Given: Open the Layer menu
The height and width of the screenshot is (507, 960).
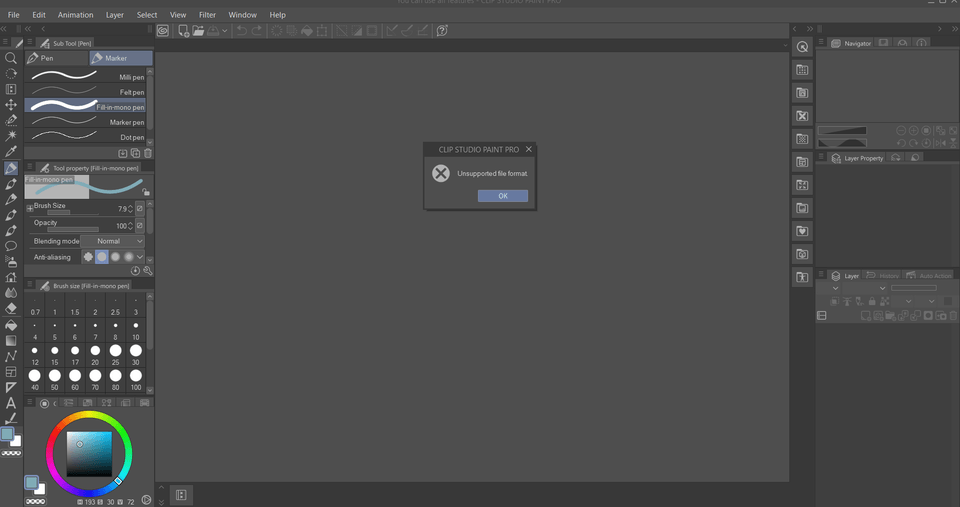Looking at the screenshot, I should click(114, 15).
